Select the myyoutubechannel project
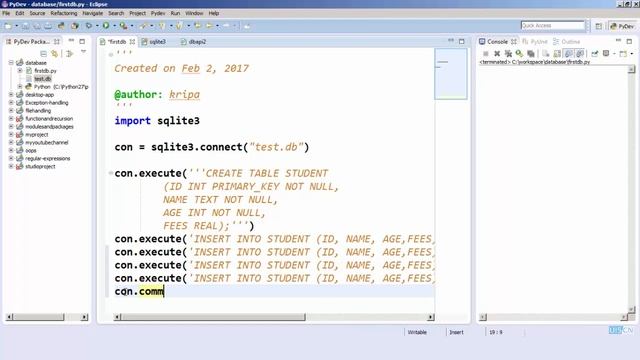The width and height of the screenshot is (640, 360). point(47,142)
